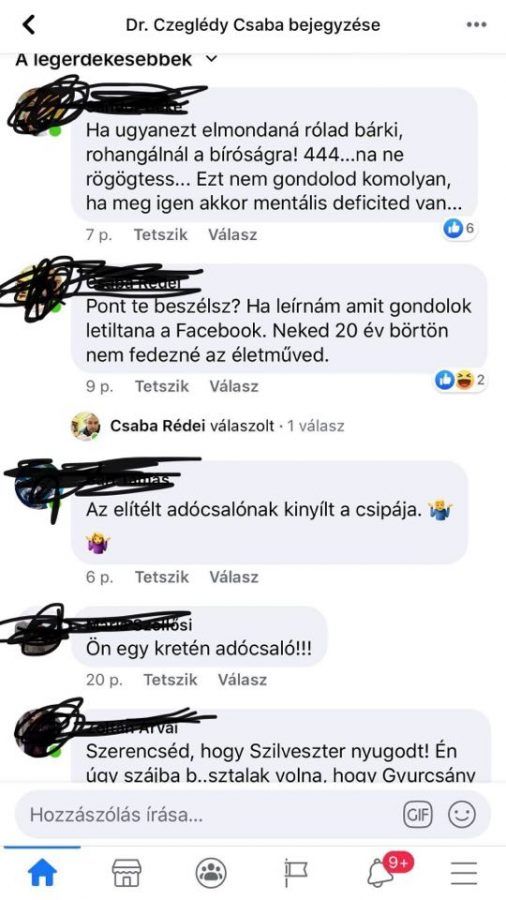Expand the 'A legérdekesebbek' comment sorting dropdown
This screenshot has width=506, height=900.
[x=116, y=59]
